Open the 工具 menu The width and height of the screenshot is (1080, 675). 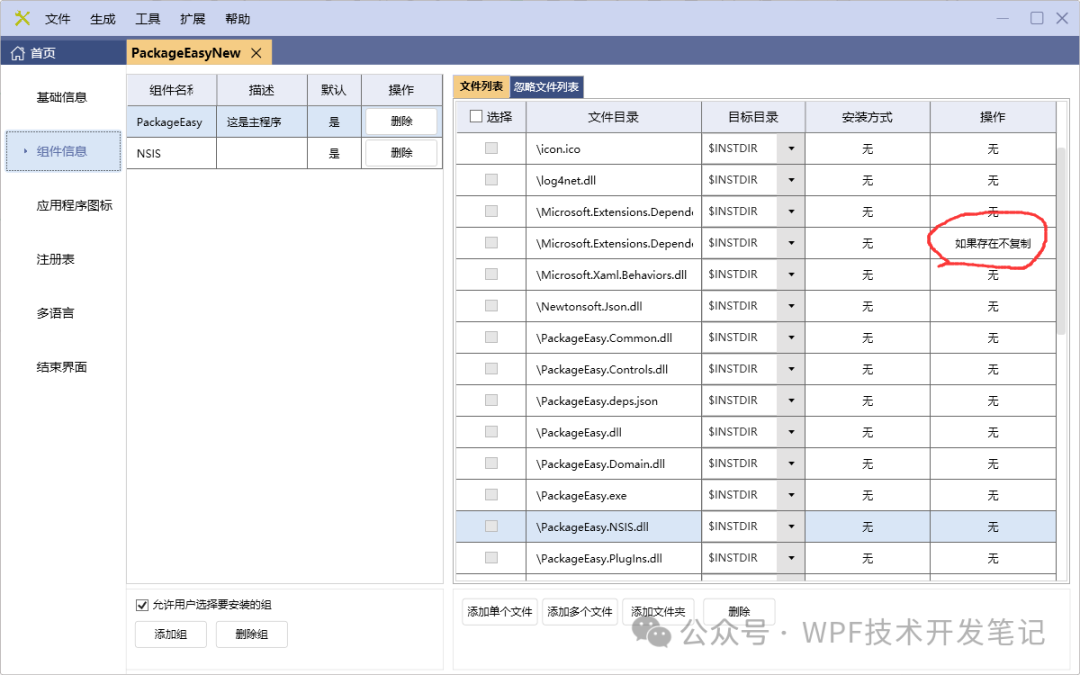coord(147,19)
